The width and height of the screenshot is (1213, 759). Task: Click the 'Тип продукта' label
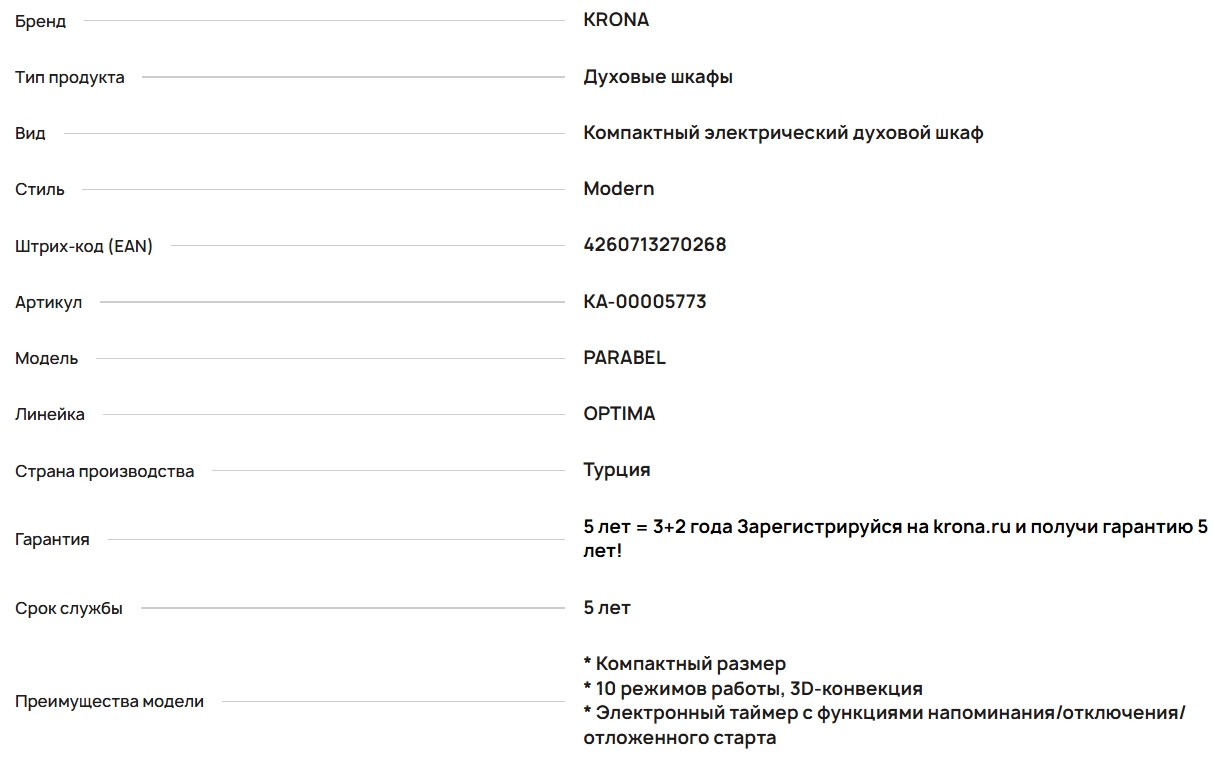(x=70, y=78)
